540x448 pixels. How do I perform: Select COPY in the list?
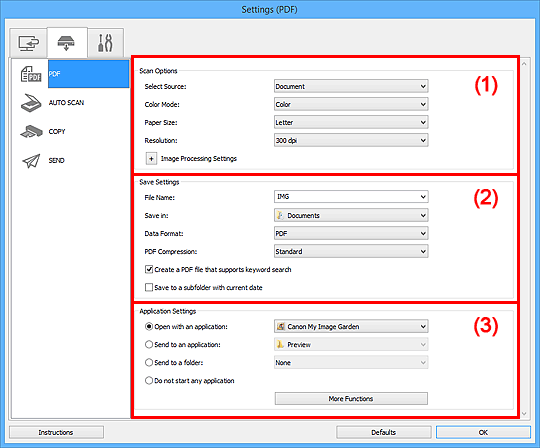pyautogui.click(x=57, y=132)
